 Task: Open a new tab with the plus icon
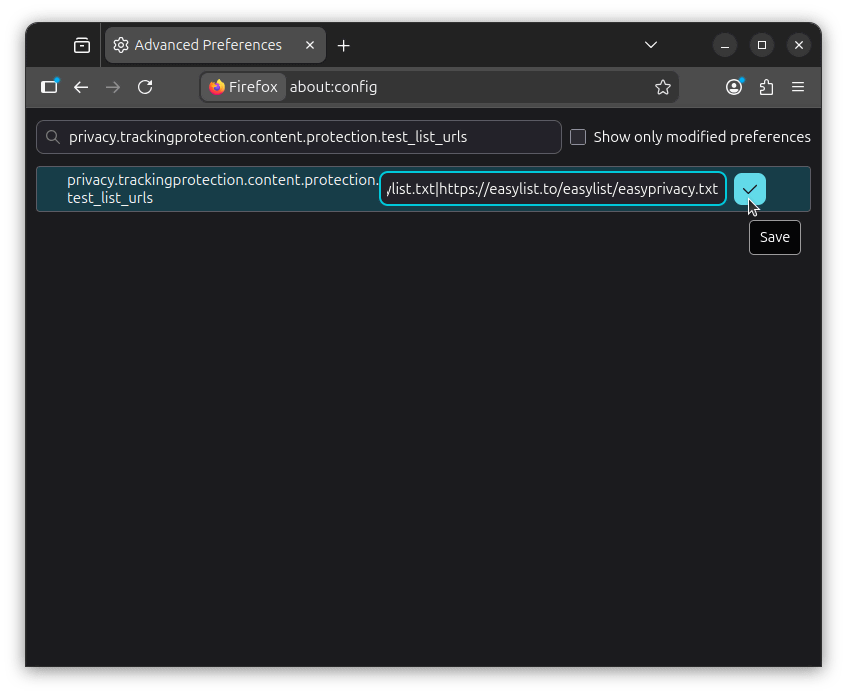343,45
